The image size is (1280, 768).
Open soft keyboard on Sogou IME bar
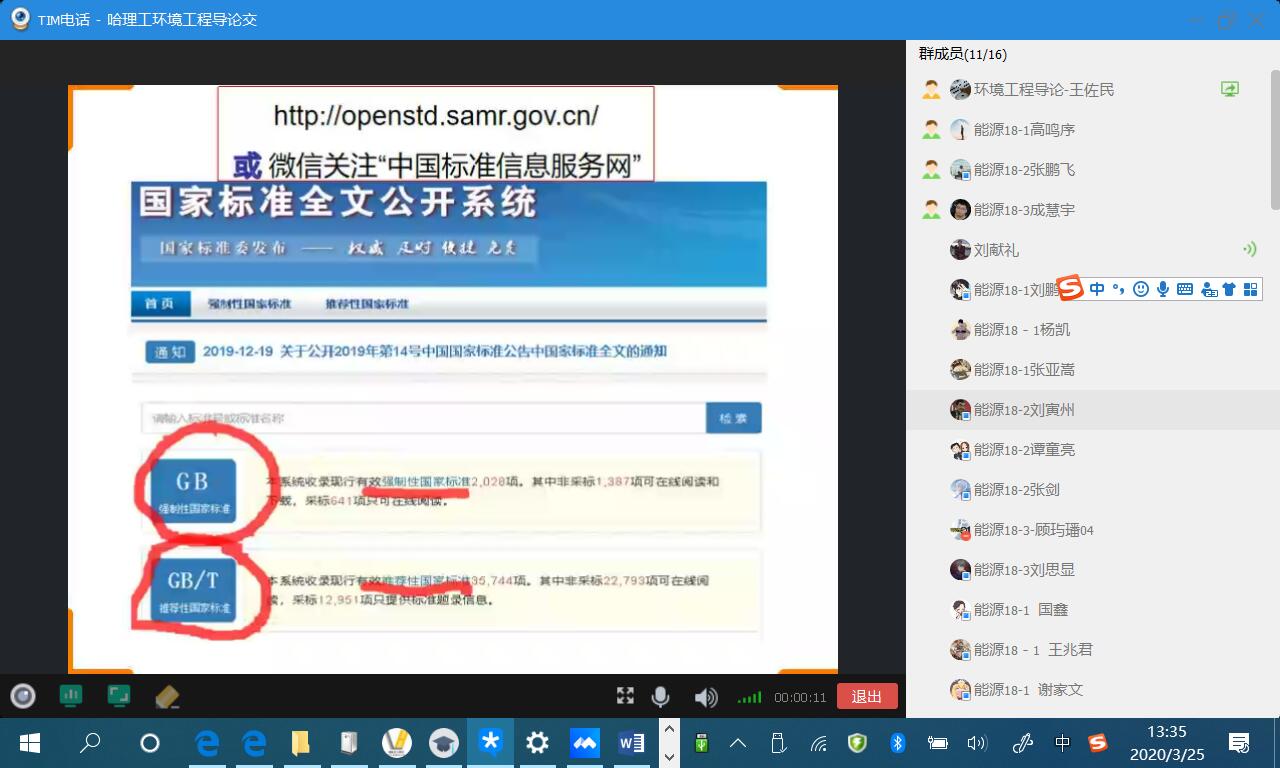click(1185, 289)
